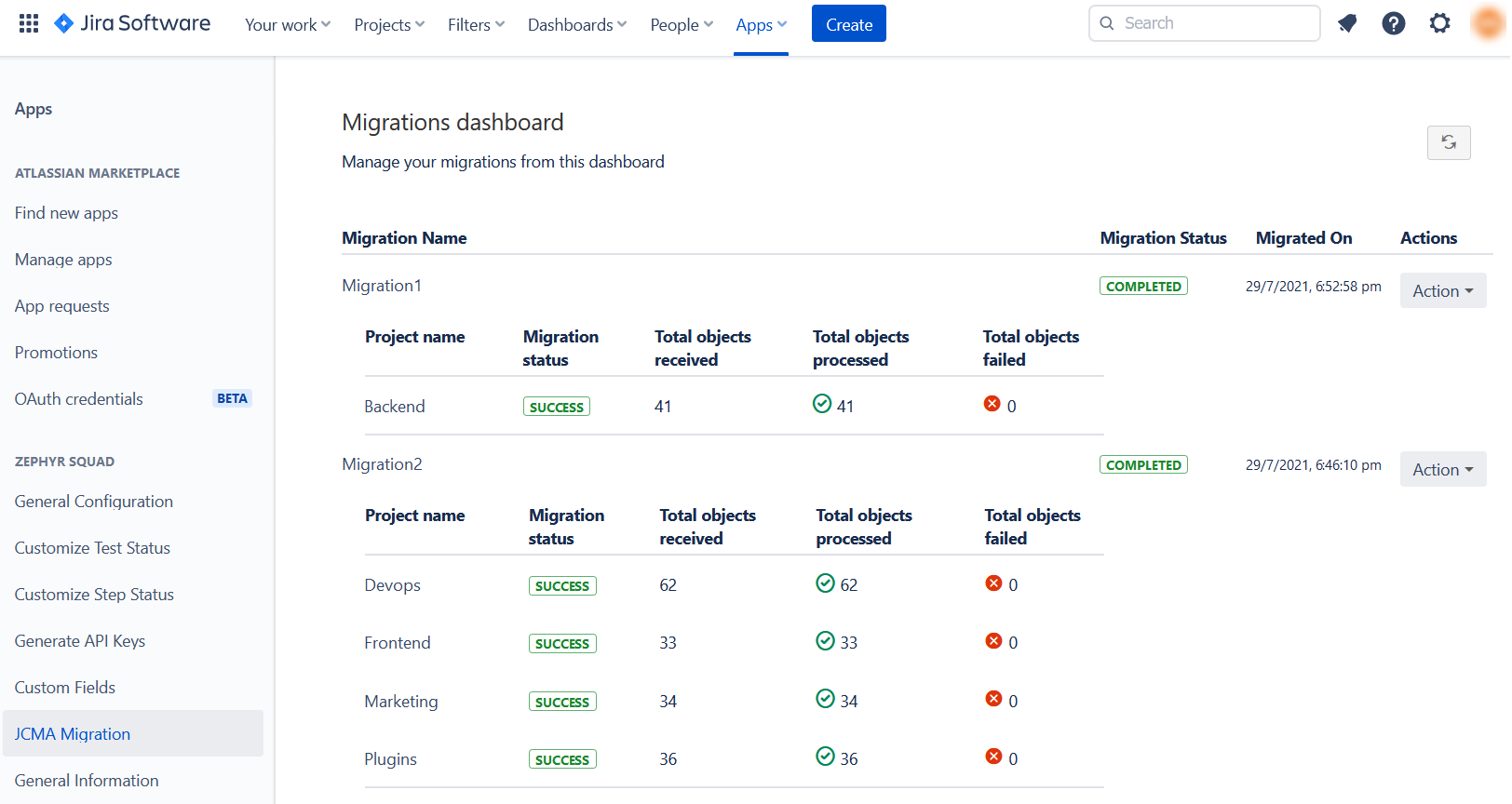Open the app switcher grid icon
Screen dimensions: 1512x804
pos(29,23)
